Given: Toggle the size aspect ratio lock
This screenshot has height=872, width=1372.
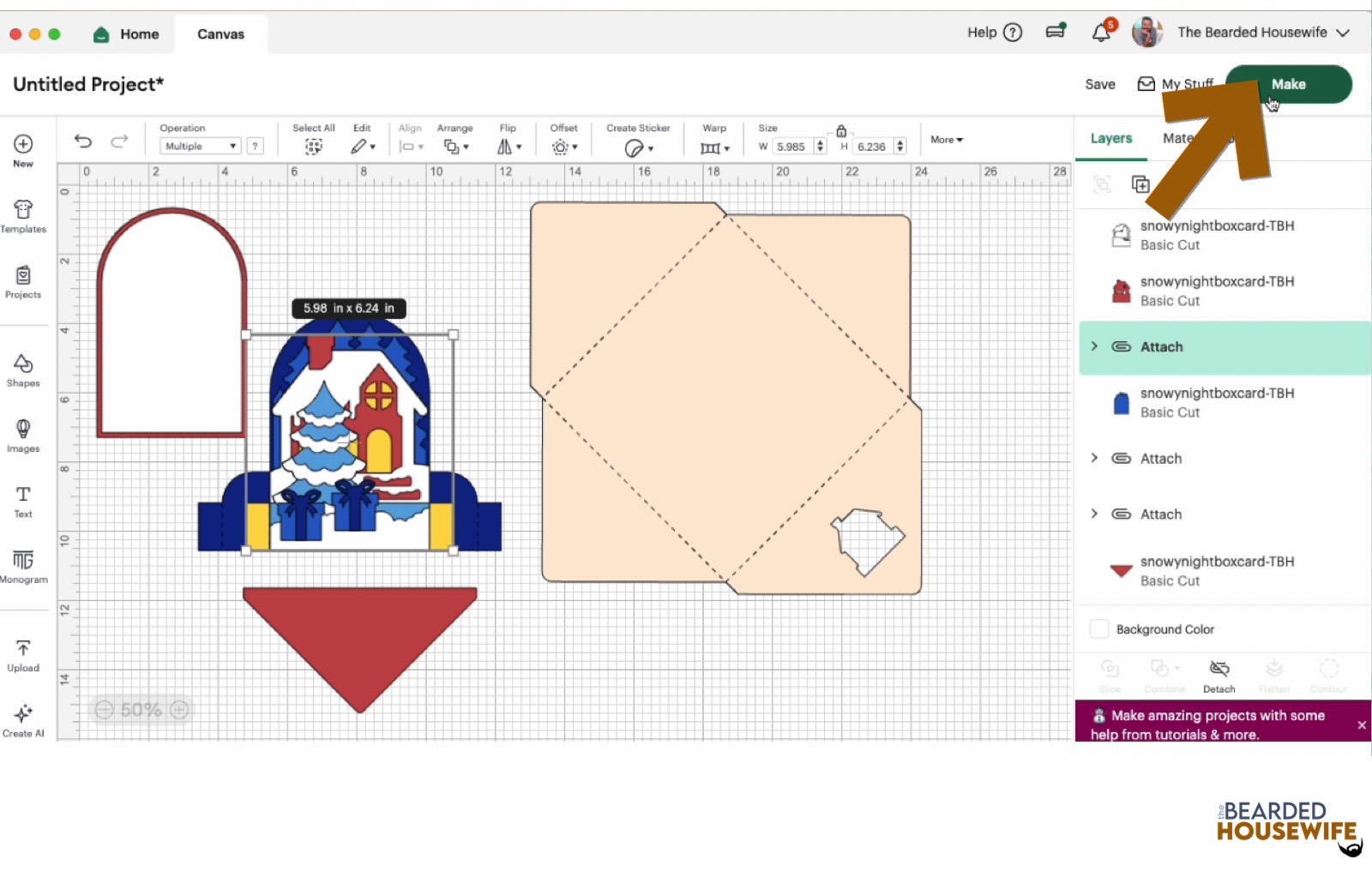Looking at the screenshot, I should click(x=841, y=131).
